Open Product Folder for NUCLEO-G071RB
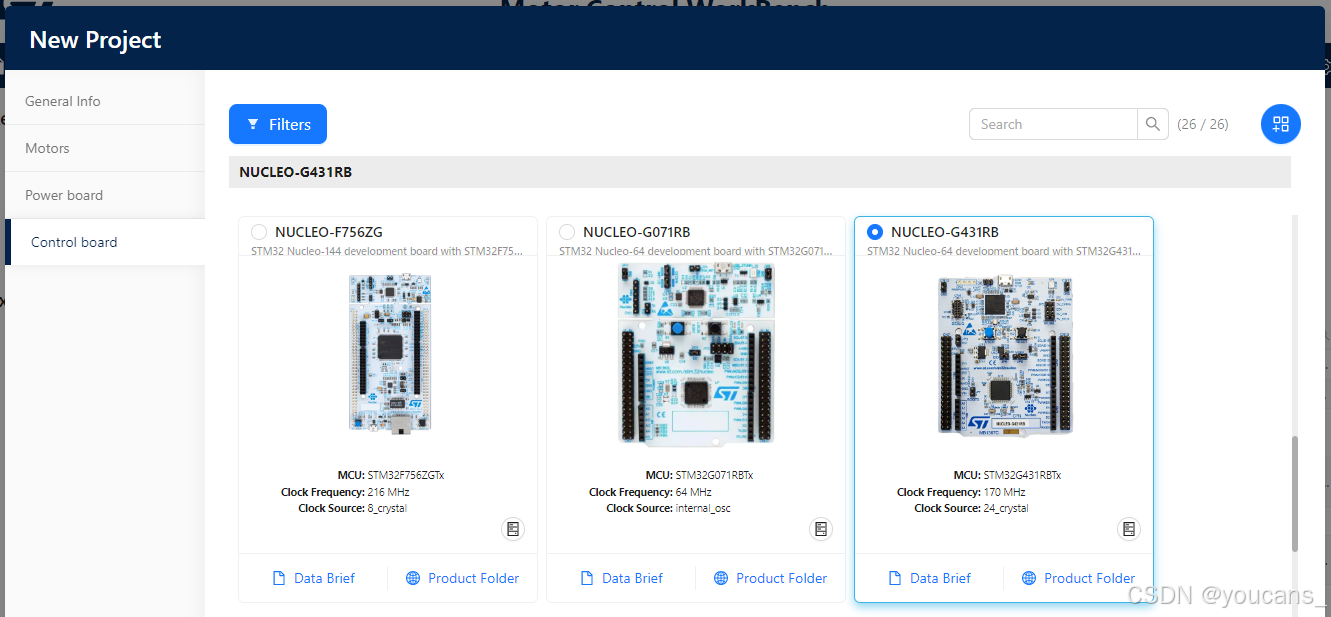 coord(771,578)
